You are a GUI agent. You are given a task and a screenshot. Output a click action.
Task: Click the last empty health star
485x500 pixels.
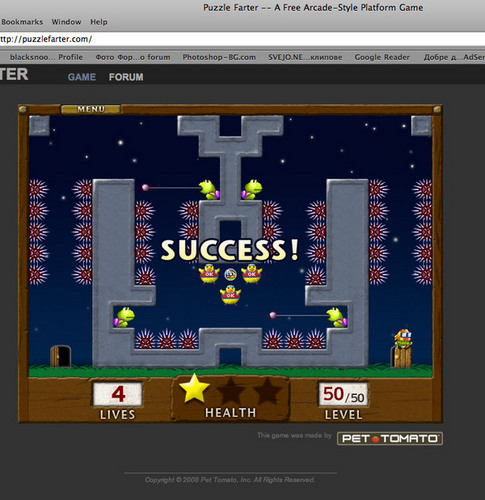tap(267, 391)
